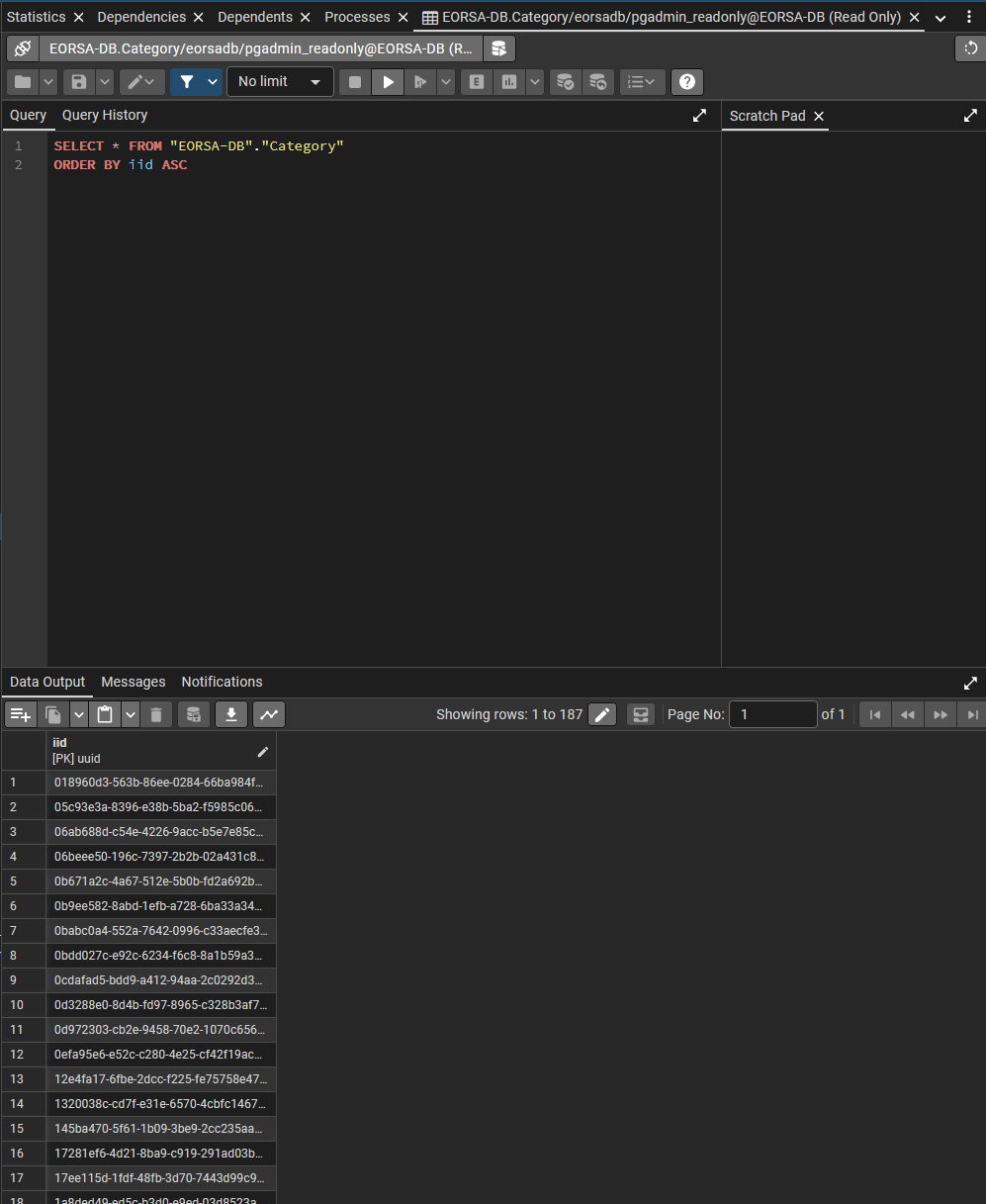The width and height of the screenshot is (986, 1204).
Task: Click the Open File folder icon
Action: point(23,82)
